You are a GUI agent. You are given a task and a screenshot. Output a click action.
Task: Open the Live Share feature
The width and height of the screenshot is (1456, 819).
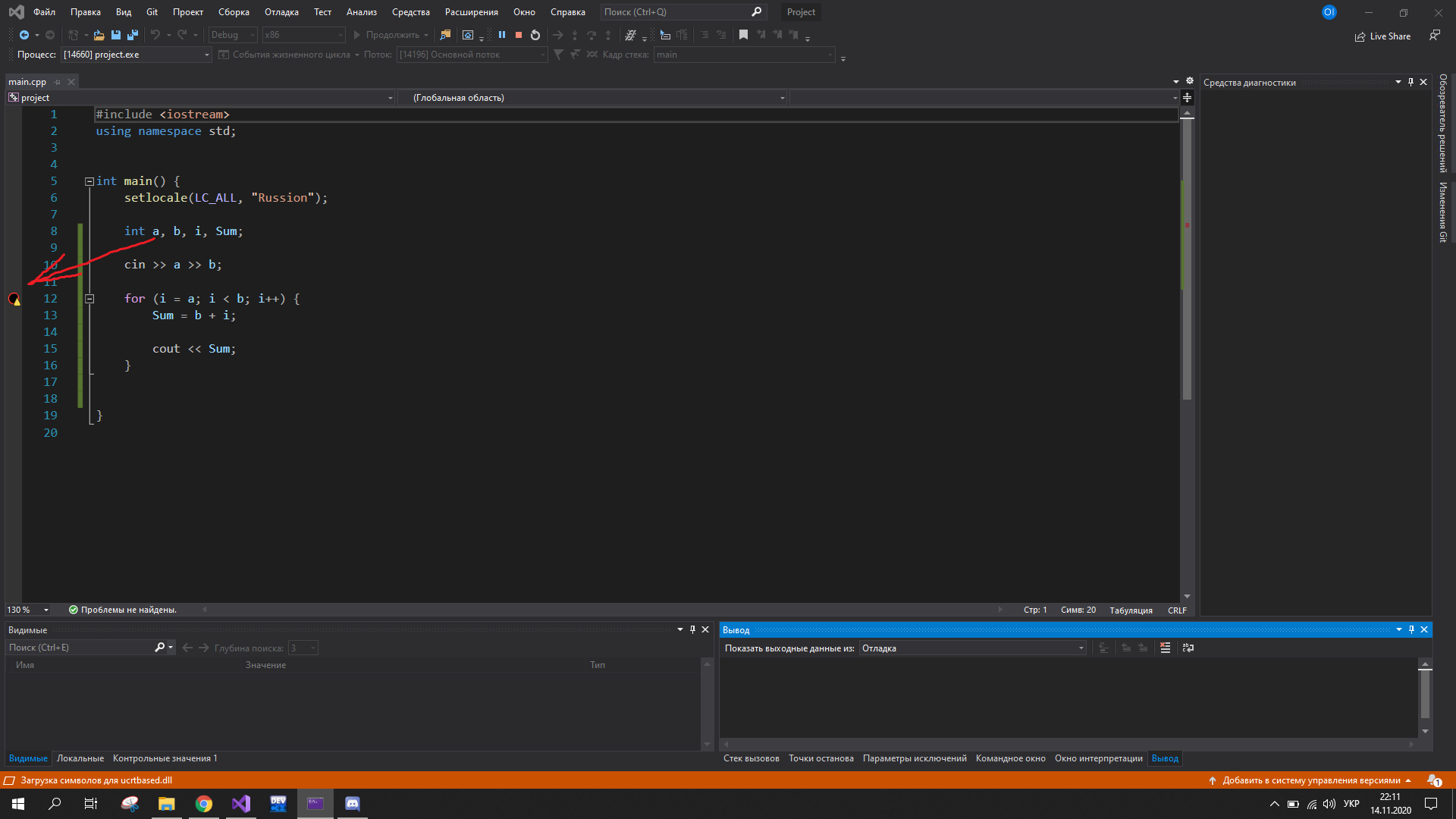[x=1382, y=36]
